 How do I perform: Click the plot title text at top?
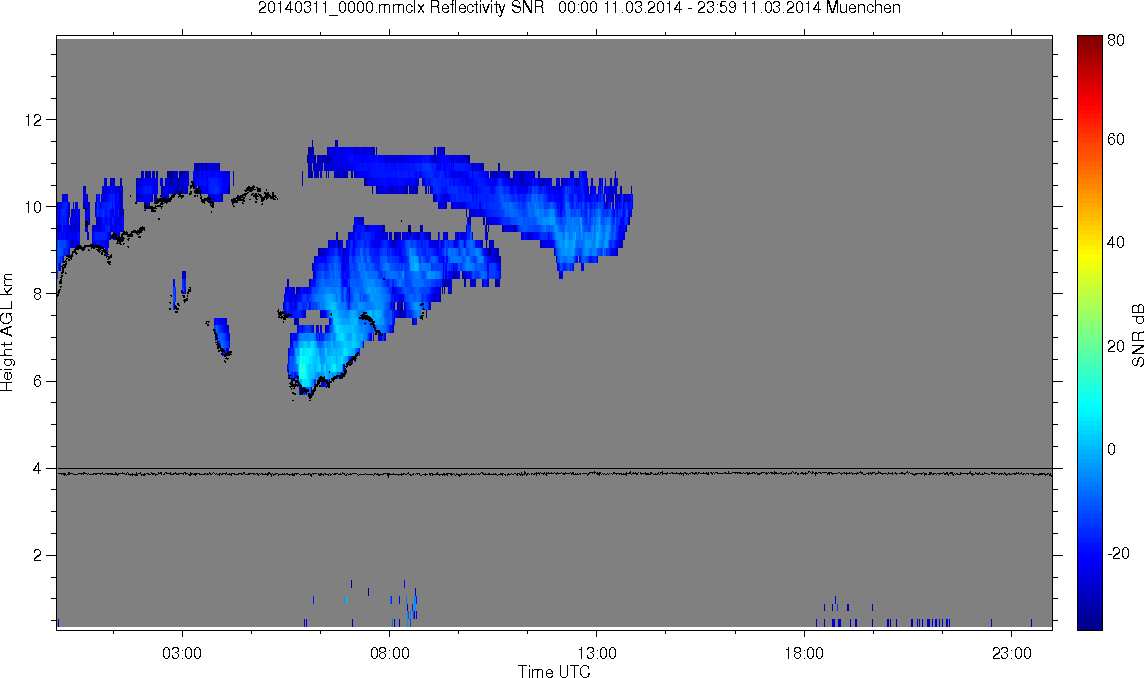point(579,8)
